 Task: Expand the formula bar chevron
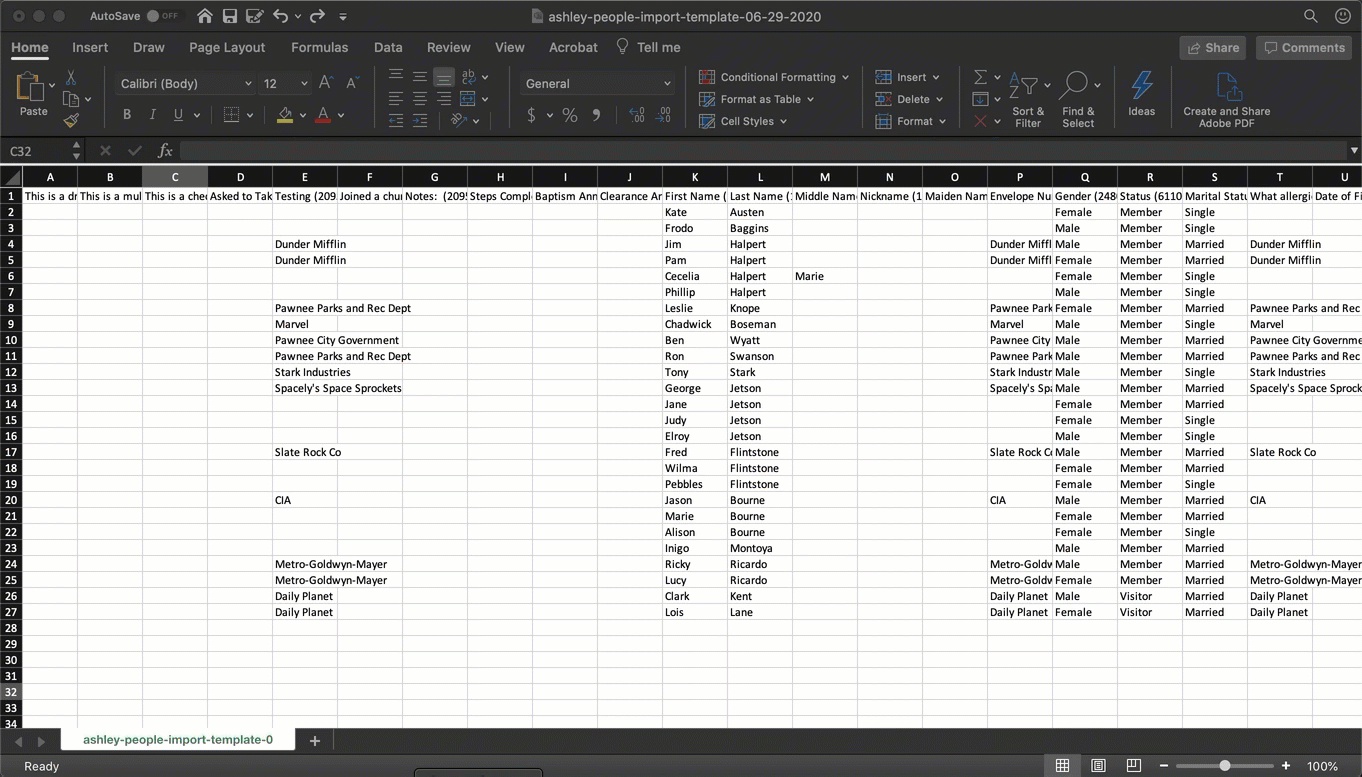[x=1354, y=151]
